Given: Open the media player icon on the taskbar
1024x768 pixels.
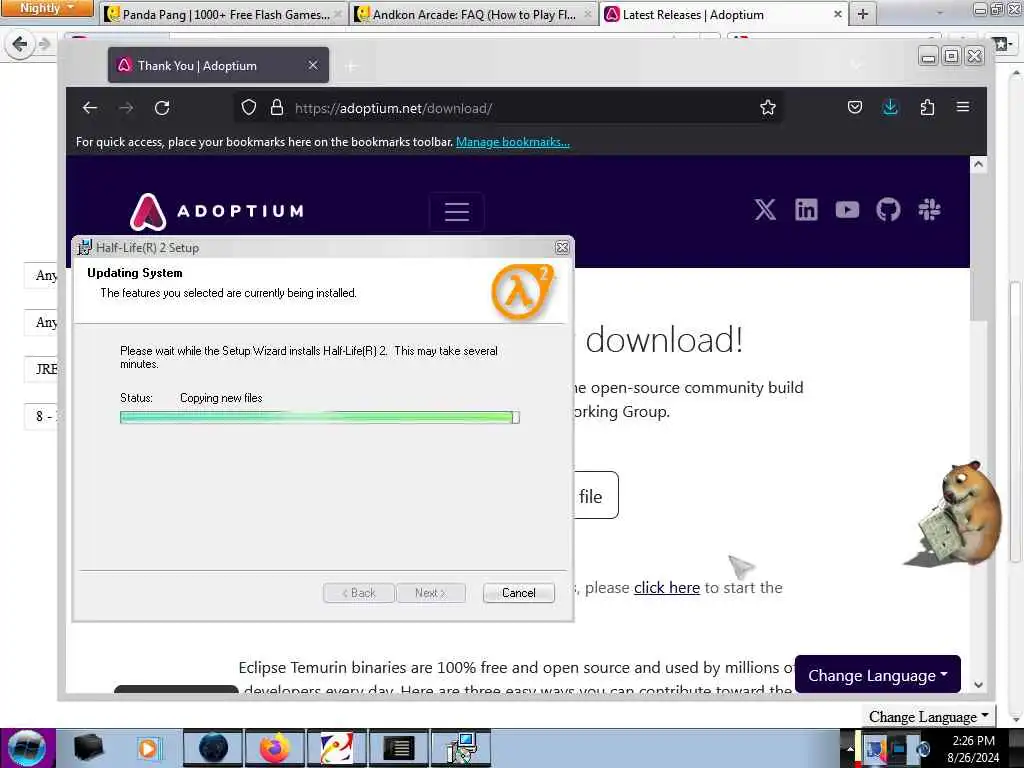Looking at the screenshot, I should [x=149, y=748].
